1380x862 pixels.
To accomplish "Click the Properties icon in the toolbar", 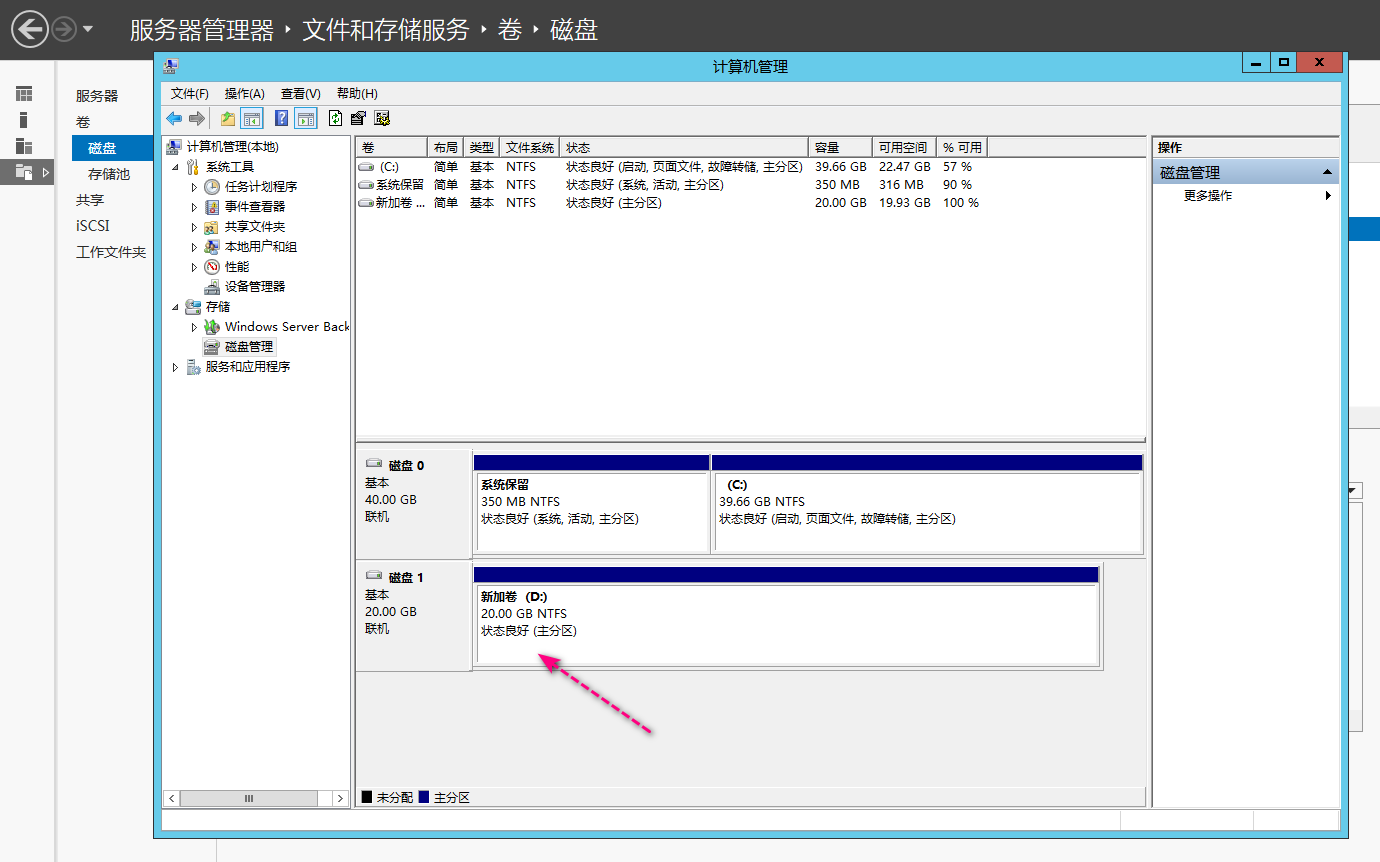I will (x=358, y=119).
